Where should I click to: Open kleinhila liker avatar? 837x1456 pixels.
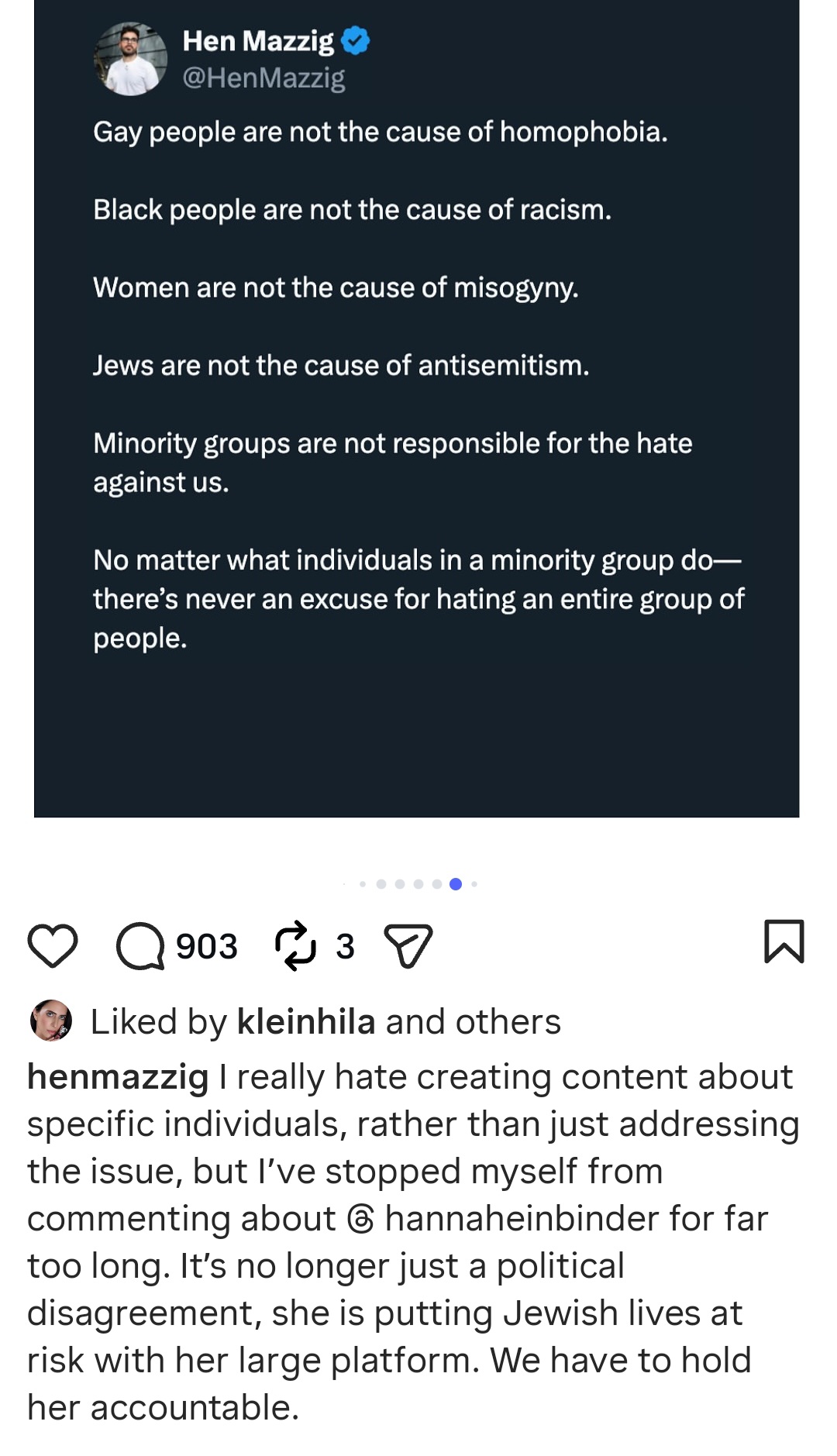(51, 1021)
